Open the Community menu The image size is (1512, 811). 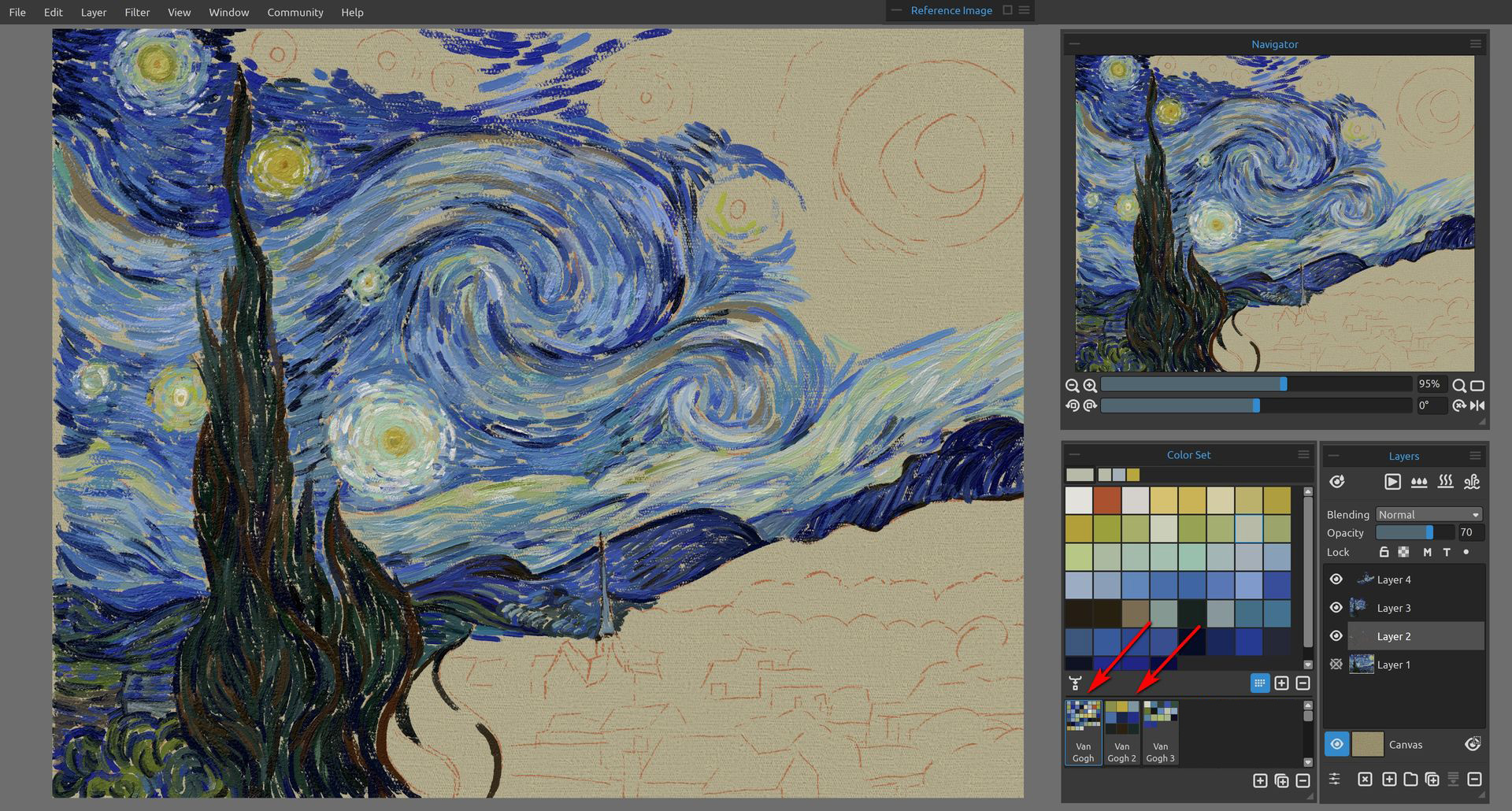[295, 12]
